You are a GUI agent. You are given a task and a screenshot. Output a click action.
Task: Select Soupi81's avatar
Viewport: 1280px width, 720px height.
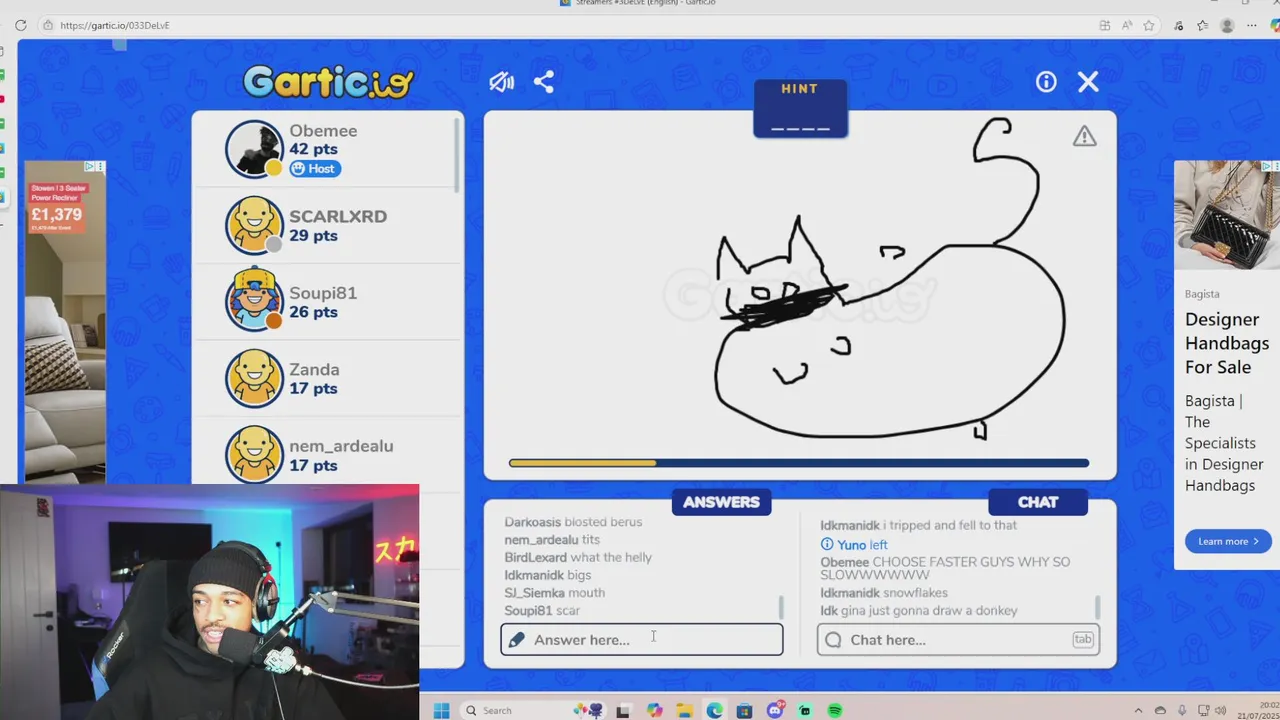click(x=254, y=301)
